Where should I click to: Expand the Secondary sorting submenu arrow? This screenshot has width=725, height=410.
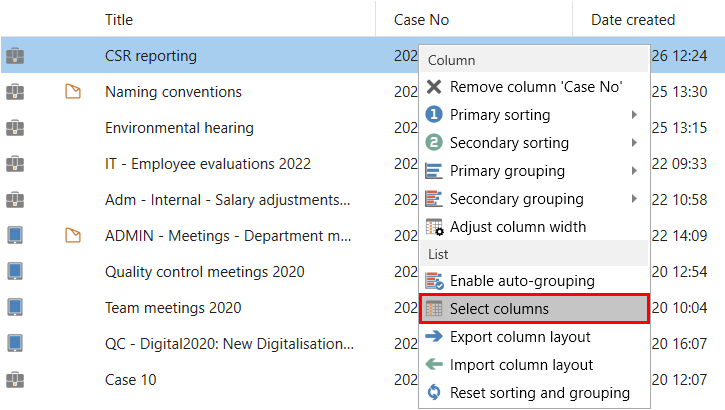coord(635,143)
